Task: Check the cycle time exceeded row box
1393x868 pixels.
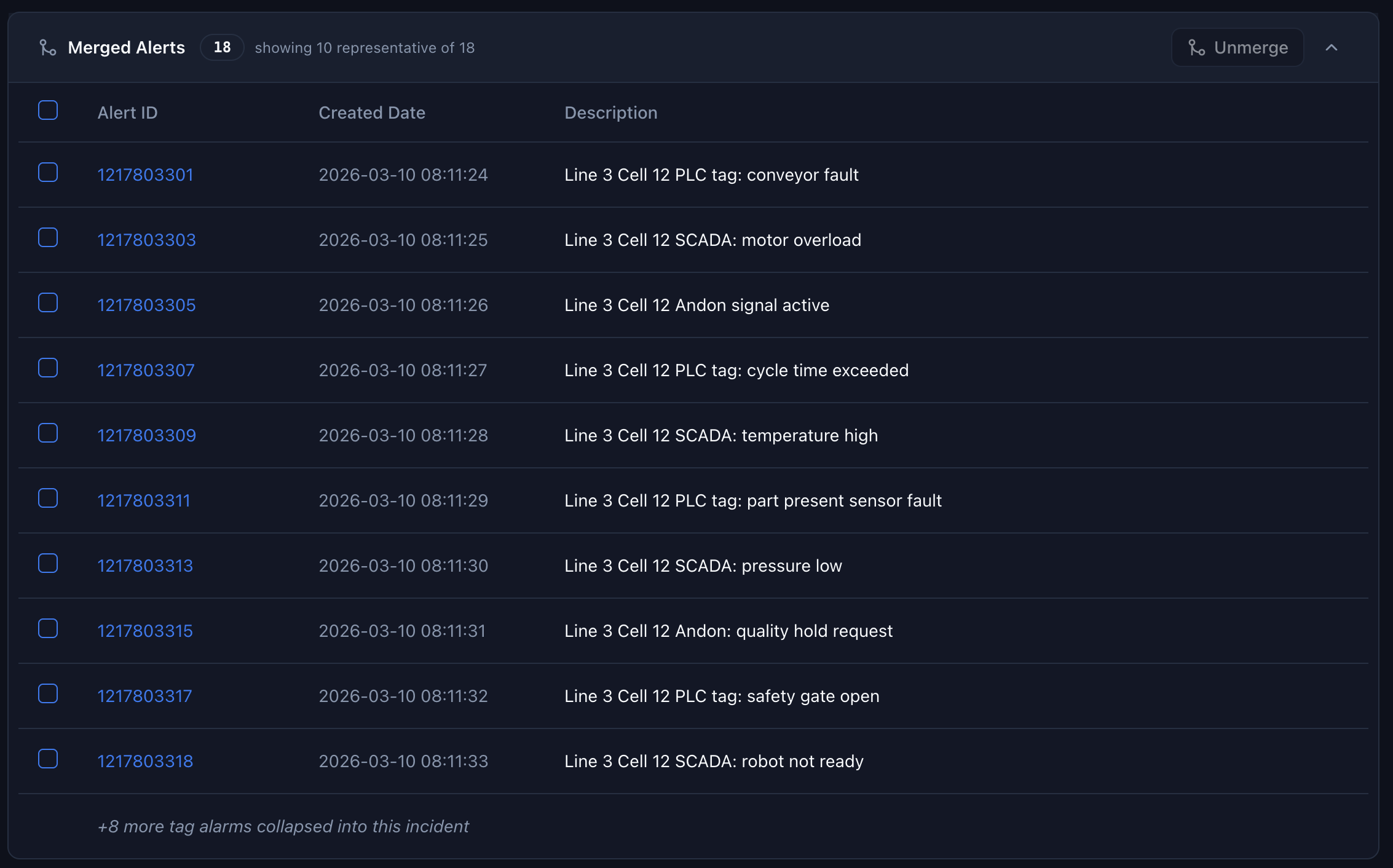Action: click(x=48, y=368)
